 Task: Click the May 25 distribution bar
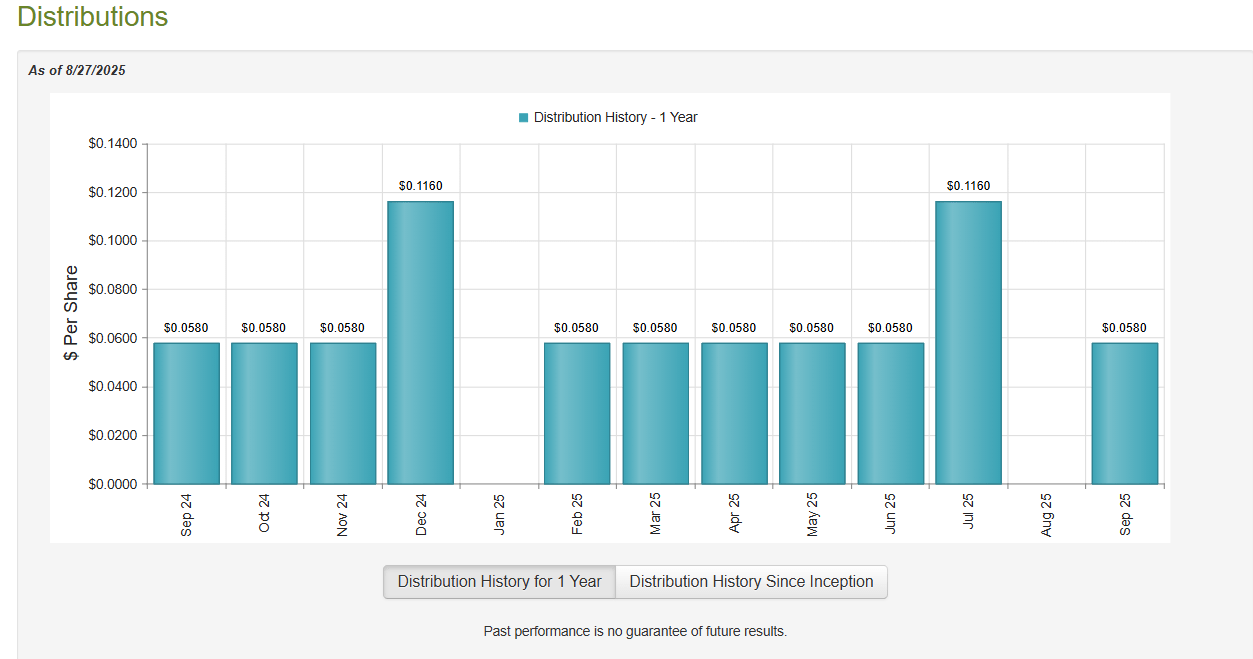click(x=812, y=413)
